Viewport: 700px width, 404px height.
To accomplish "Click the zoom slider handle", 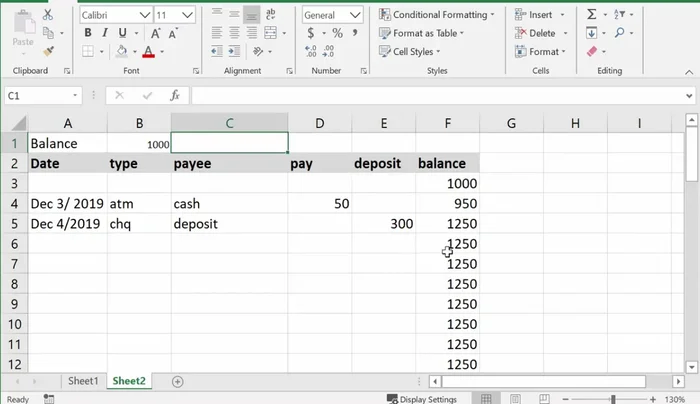I will coord(613,399).
